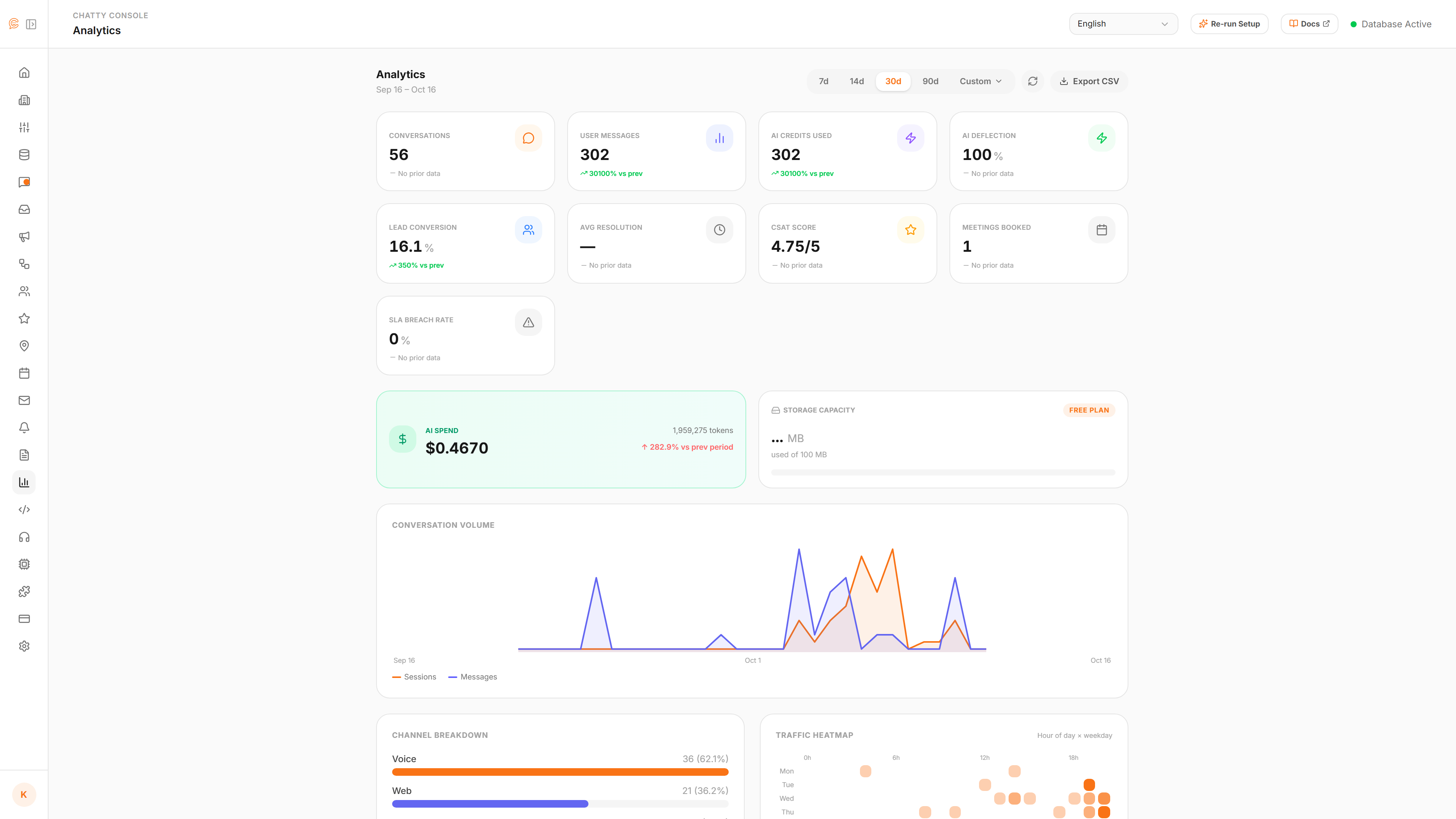Open the code brackets icon in the sidebar
The height and width of the screenshot is (819, 1456).
tap(24, 510)
